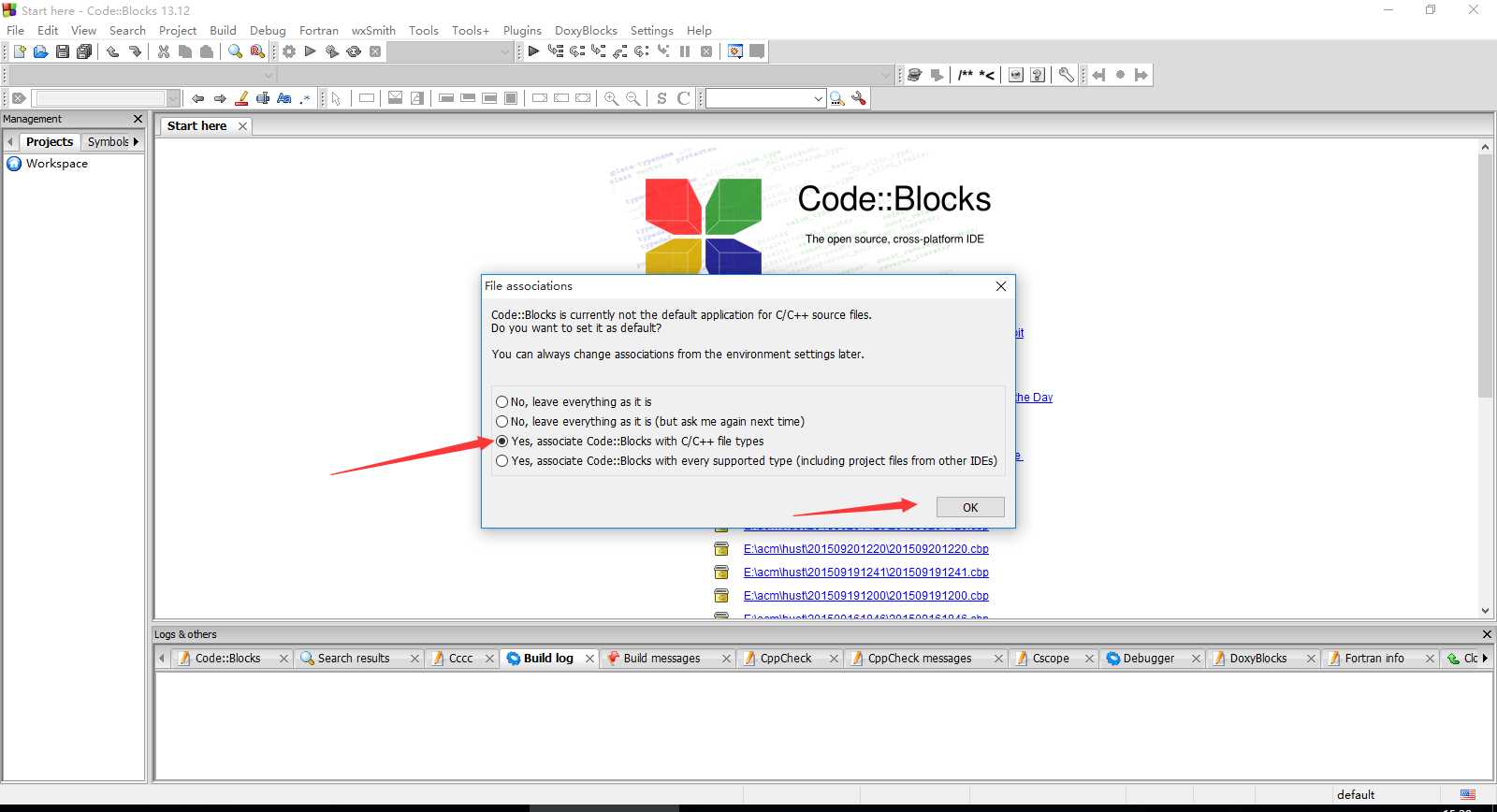This screenshot has height=812, width=1497.
Task: Open the Settings menu
Action: [651, 30]
